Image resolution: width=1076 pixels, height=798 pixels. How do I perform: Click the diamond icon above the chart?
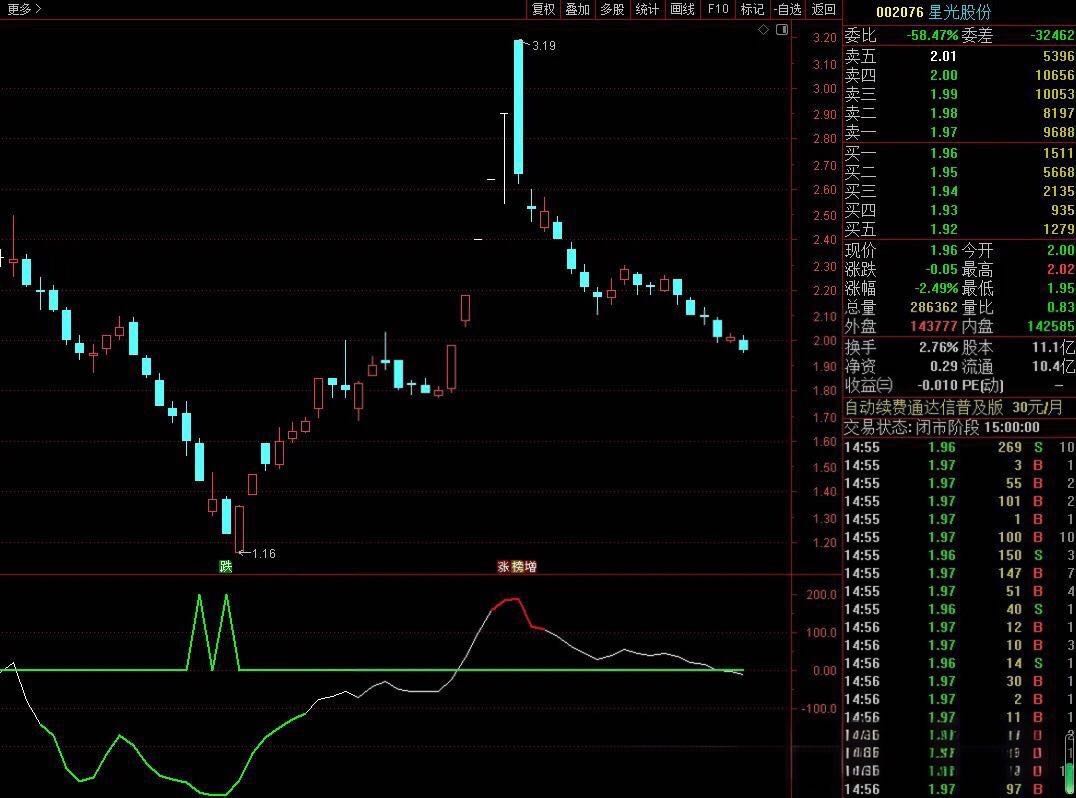(x=763, y=30)
